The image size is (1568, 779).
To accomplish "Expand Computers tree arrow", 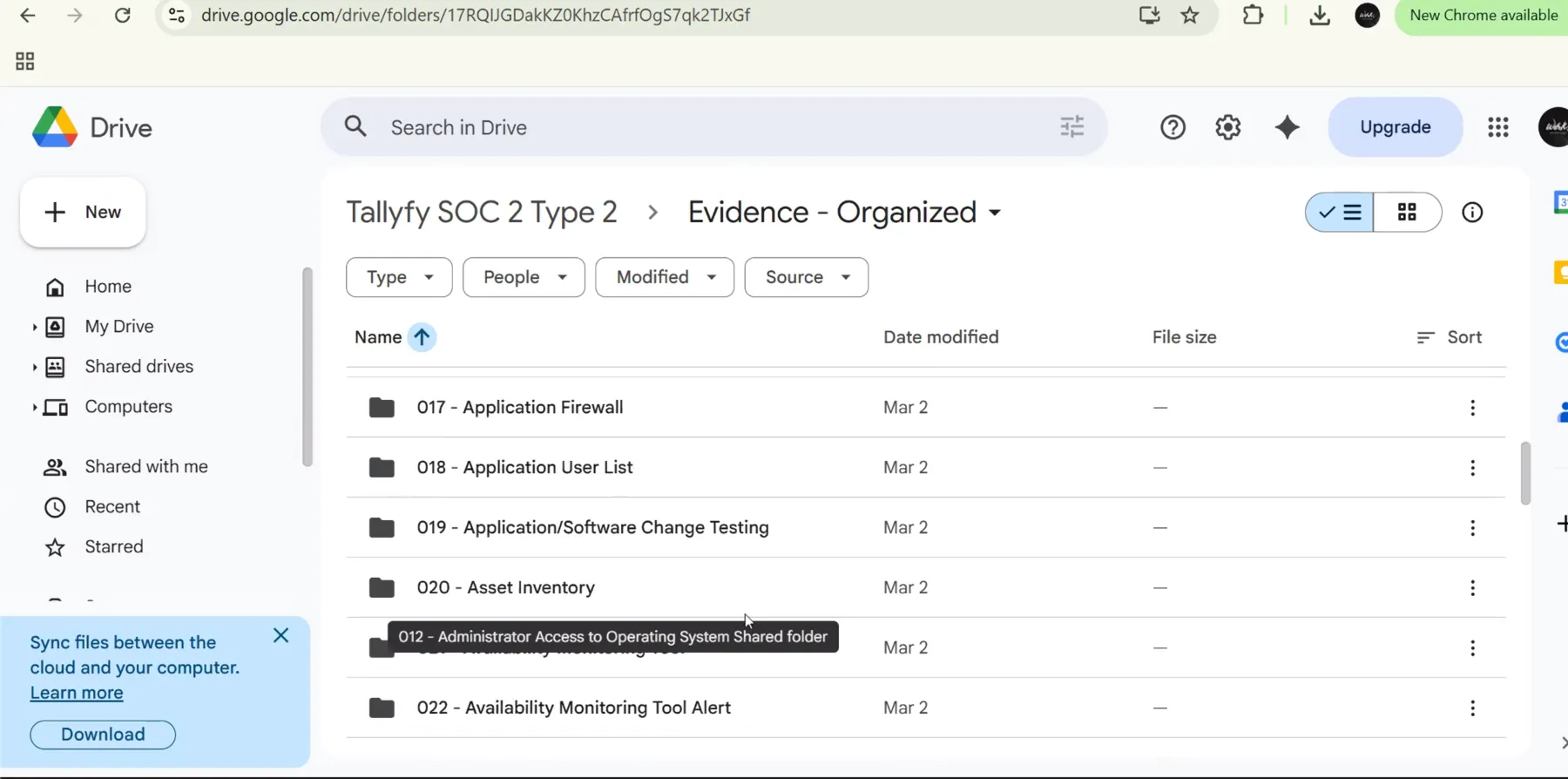I will (35, 407).
